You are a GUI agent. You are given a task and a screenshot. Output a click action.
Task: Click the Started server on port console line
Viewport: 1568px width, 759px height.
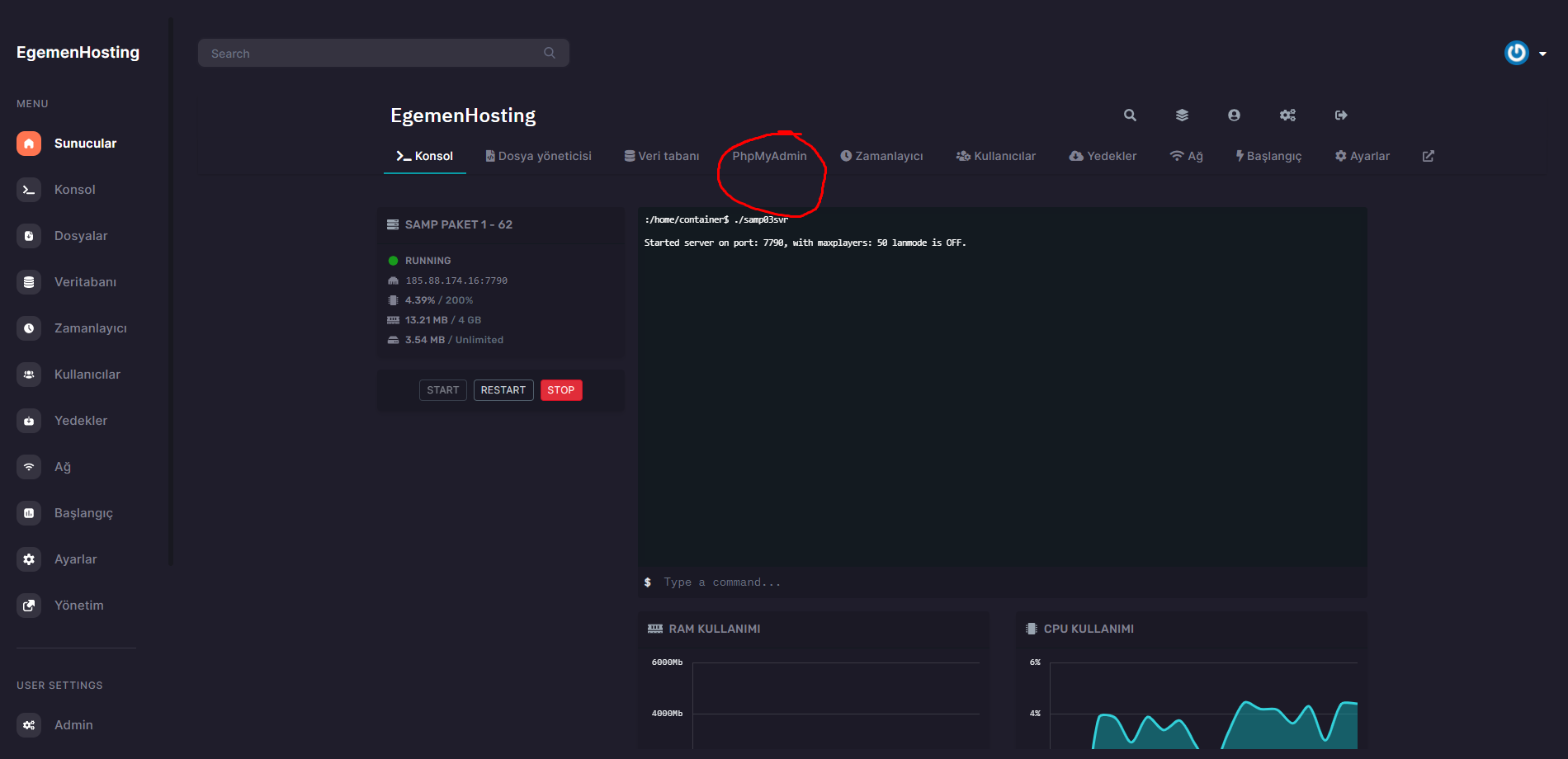click(805, 243)
